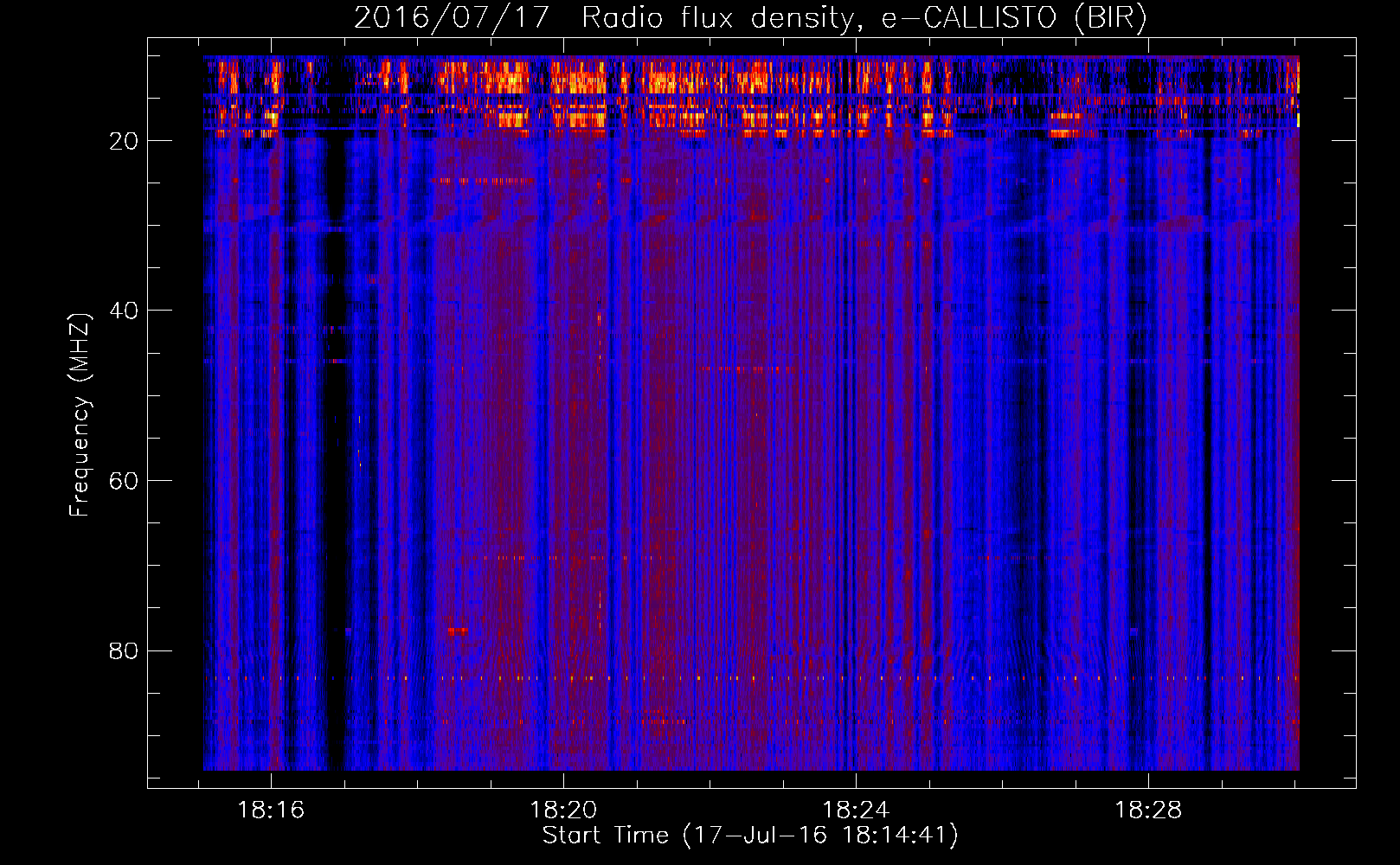
Task: Click the 18:24 time tick label
Action: point(856,811)
